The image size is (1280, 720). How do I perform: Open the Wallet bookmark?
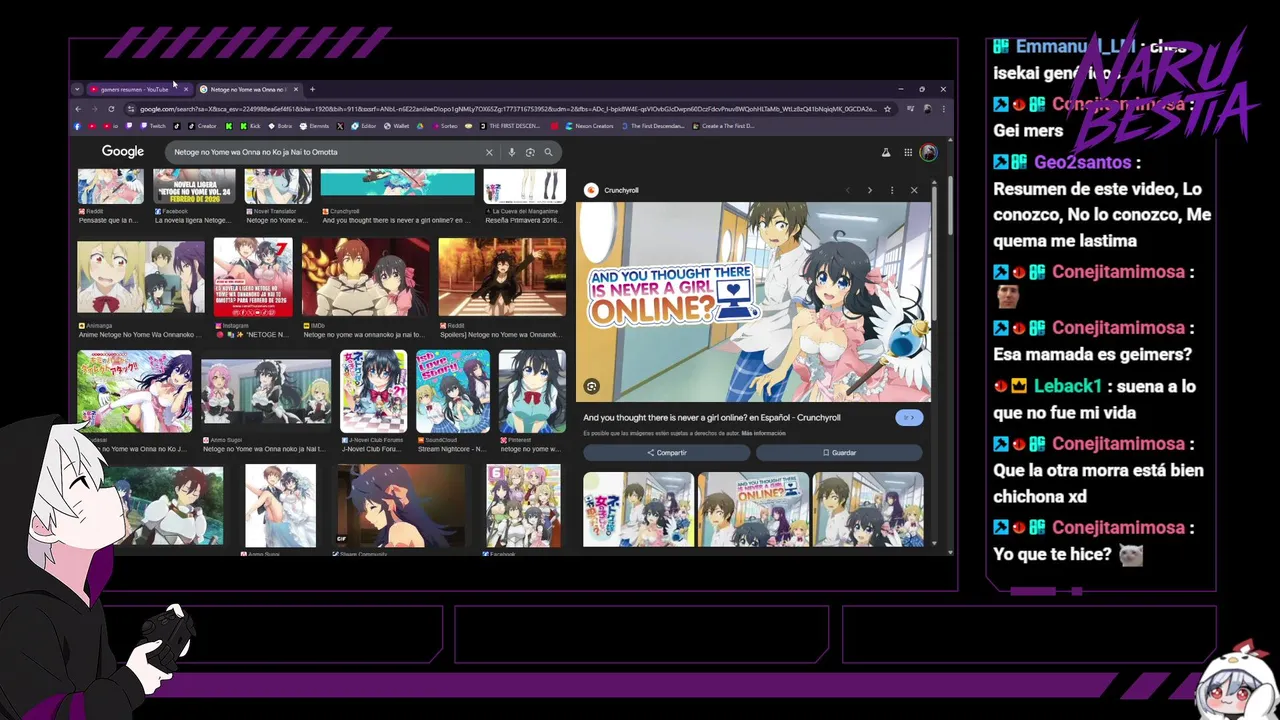coord(397,126)
